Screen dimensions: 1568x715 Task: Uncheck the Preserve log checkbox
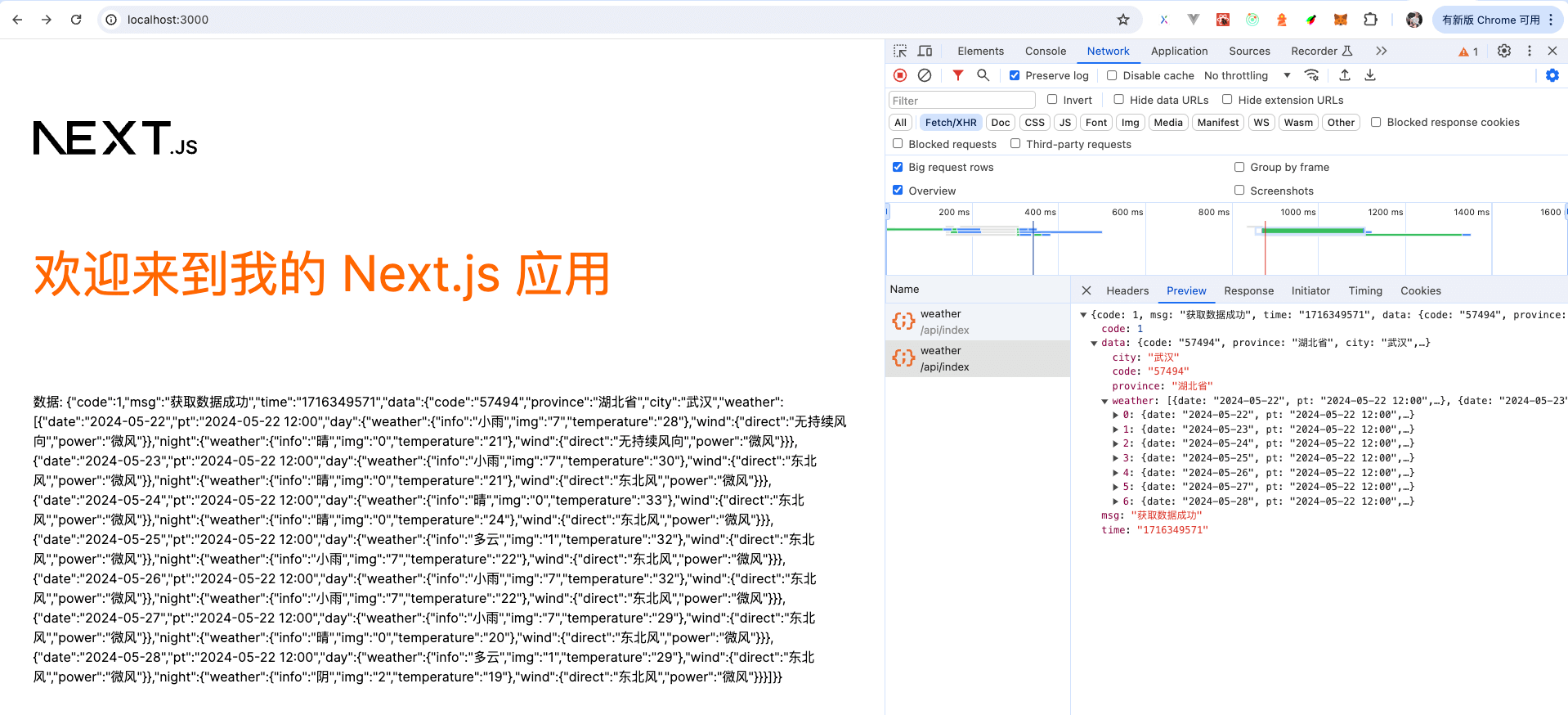coord(1015,75)
